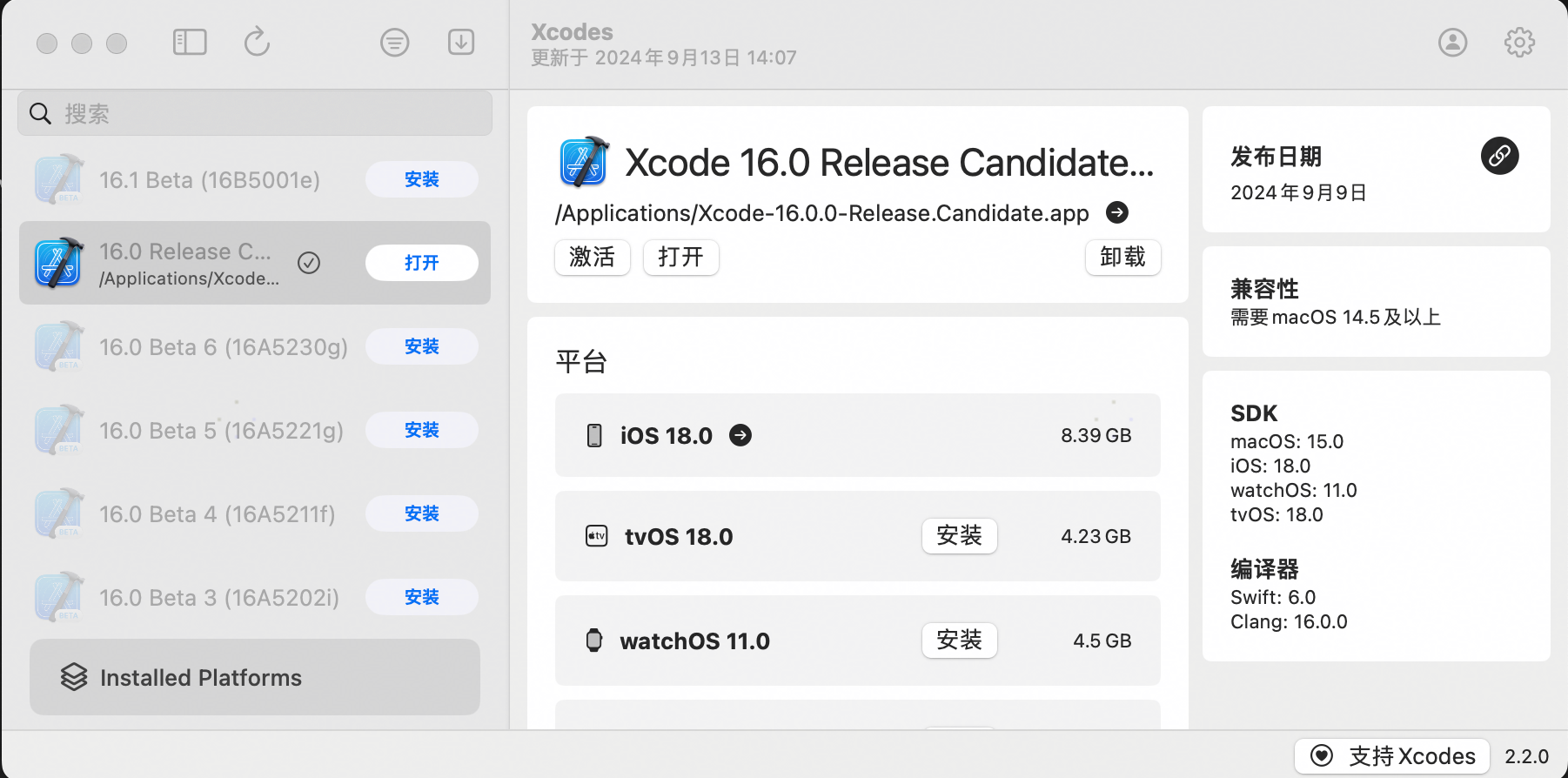1568x778 pixels.
Task: Click the 16.0 Beta 5 Xcode icon
Action: [x=59, y=430]
